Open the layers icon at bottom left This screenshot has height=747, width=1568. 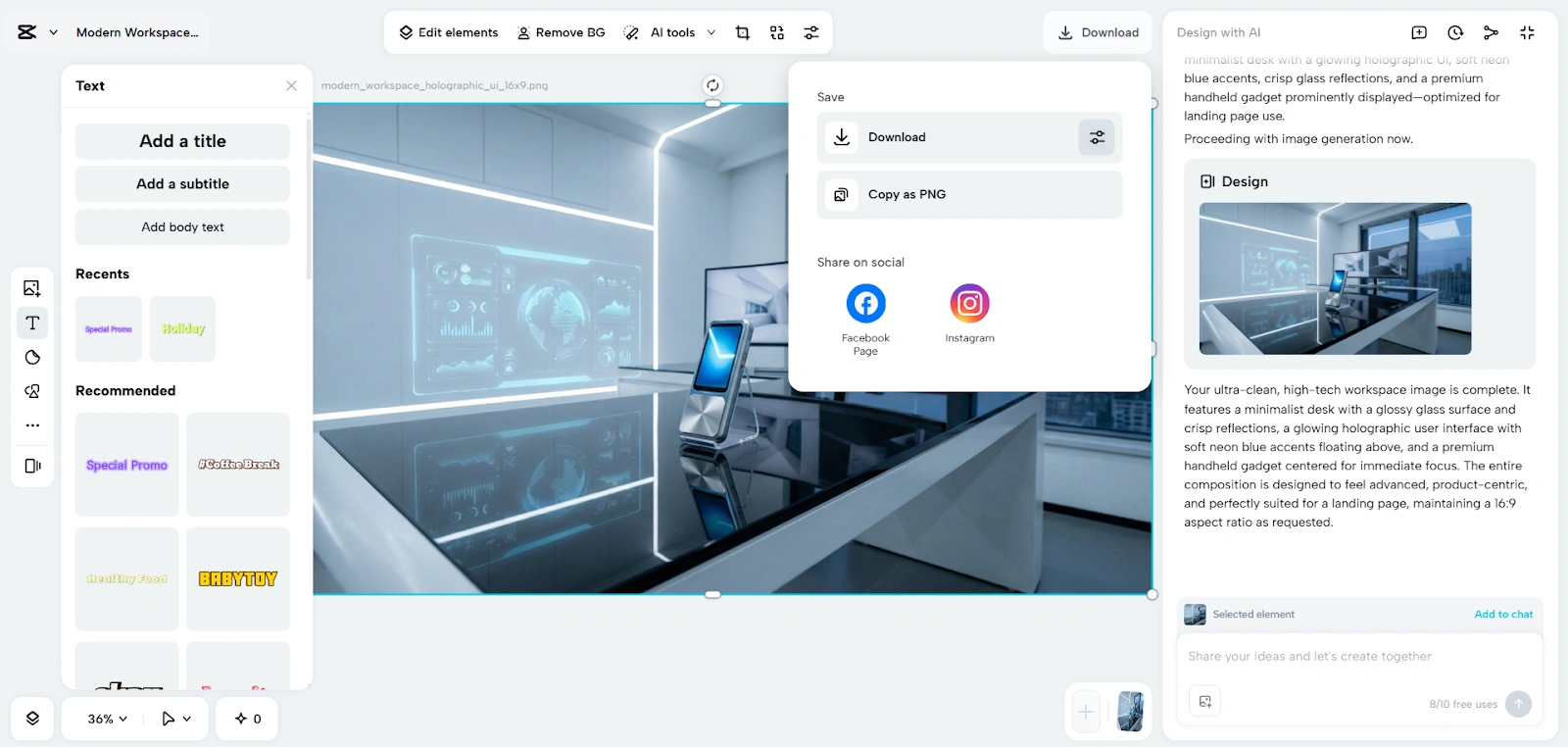tap(32, 719)
